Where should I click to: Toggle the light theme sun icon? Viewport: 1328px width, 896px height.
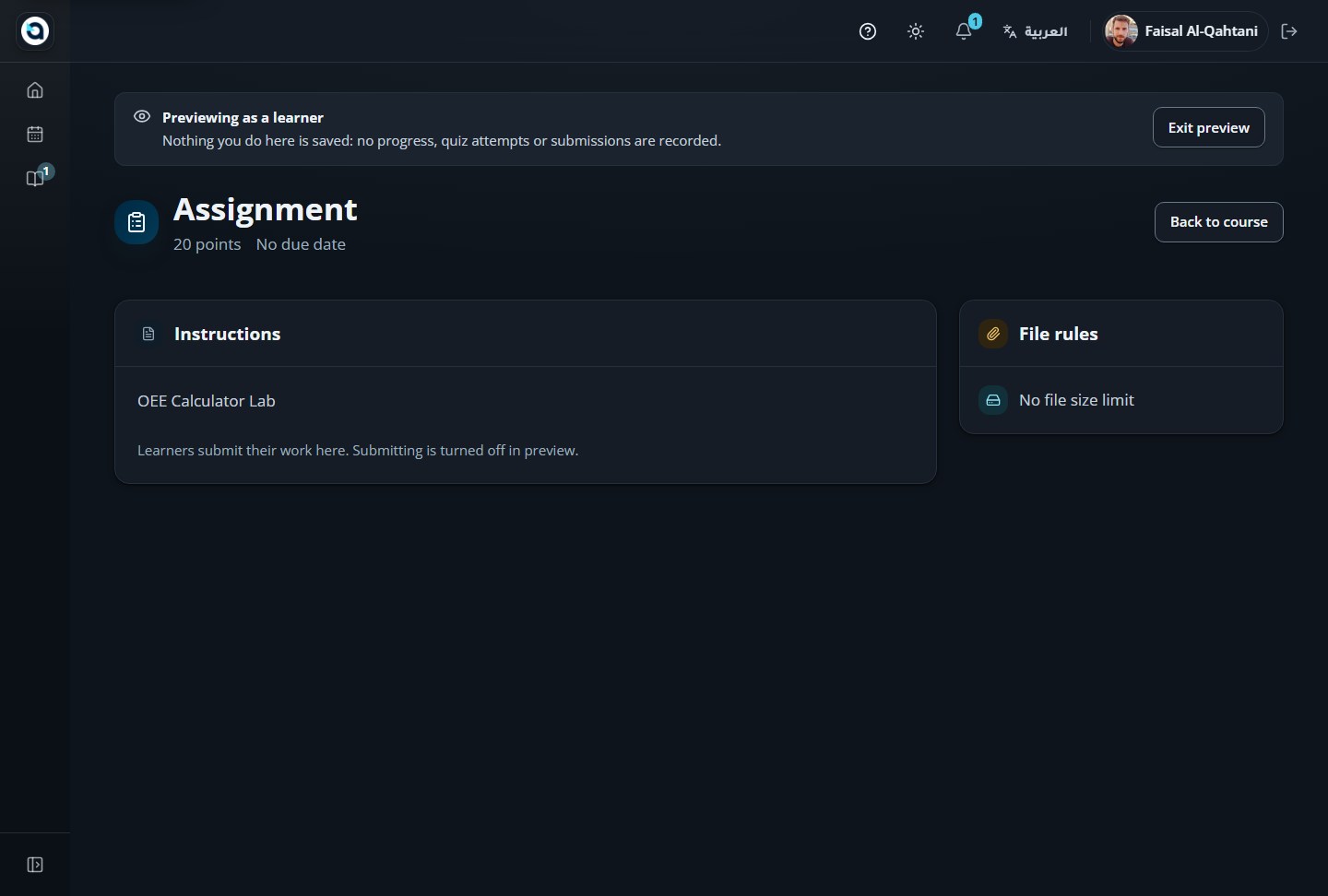(916, 31)
